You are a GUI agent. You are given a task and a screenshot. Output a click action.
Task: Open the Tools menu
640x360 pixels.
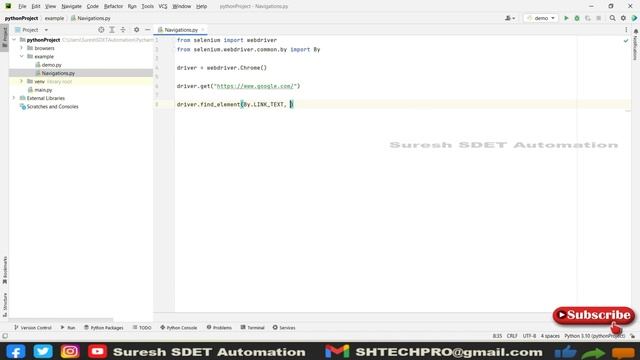pos(147,7)
